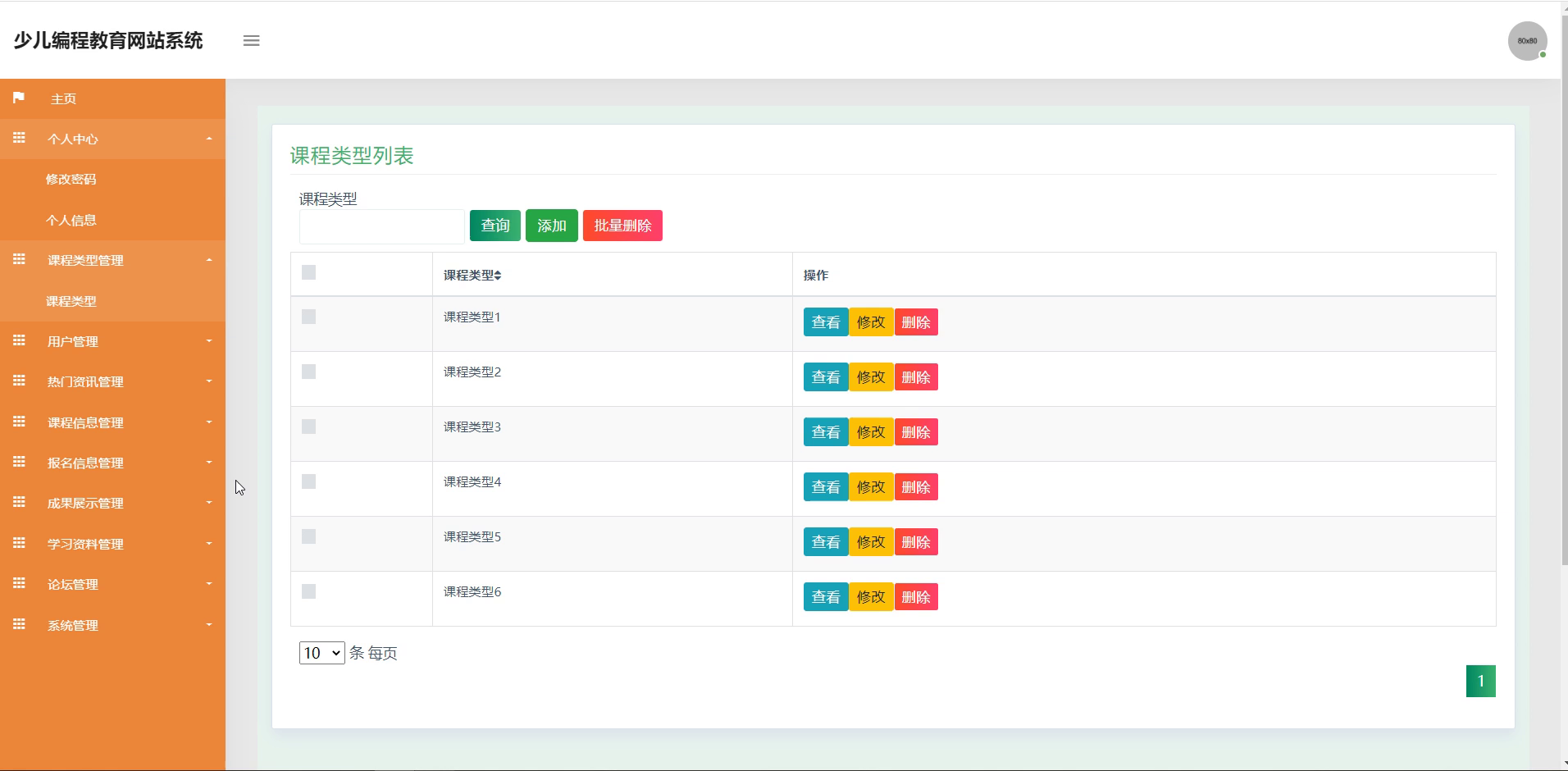Screen dimensions: 1568x771
Task: Check the box for 课程类型6 row
Action: [308, 591]
